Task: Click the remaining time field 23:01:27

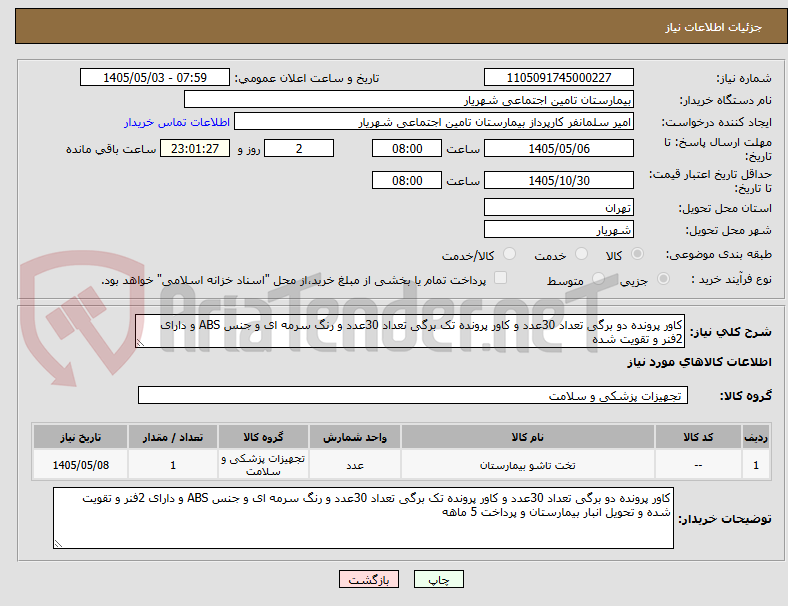Action: tap(195, 148)
